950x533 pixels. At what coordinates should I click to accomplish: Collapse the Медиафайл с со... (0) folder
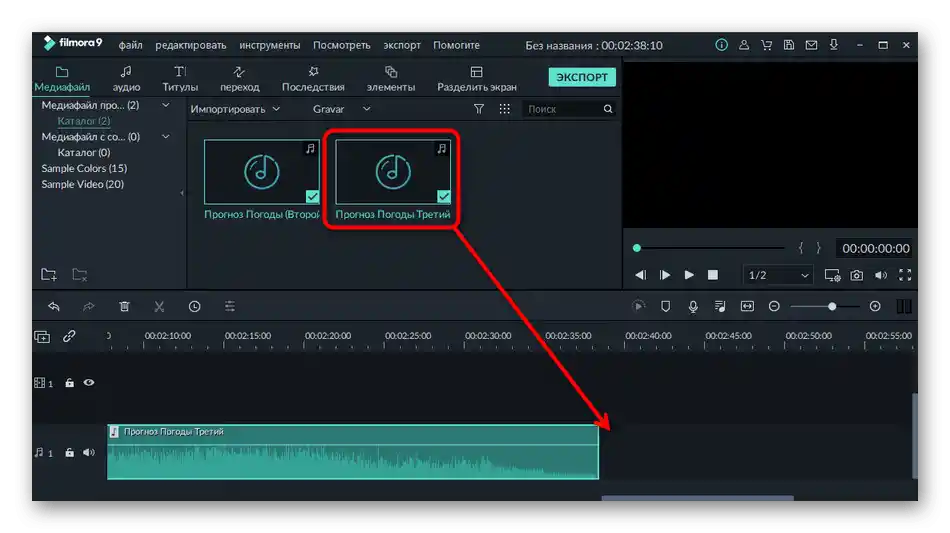click(165, 137)
